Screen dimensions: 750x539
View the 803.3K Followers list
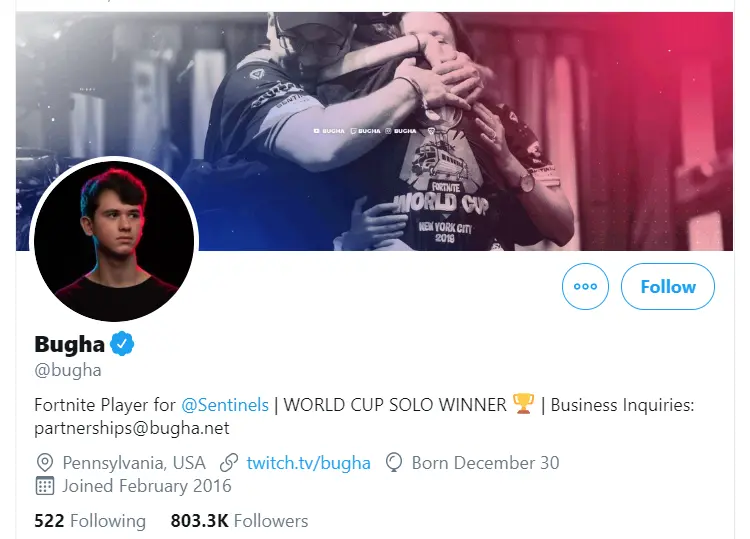click(239, 521)
